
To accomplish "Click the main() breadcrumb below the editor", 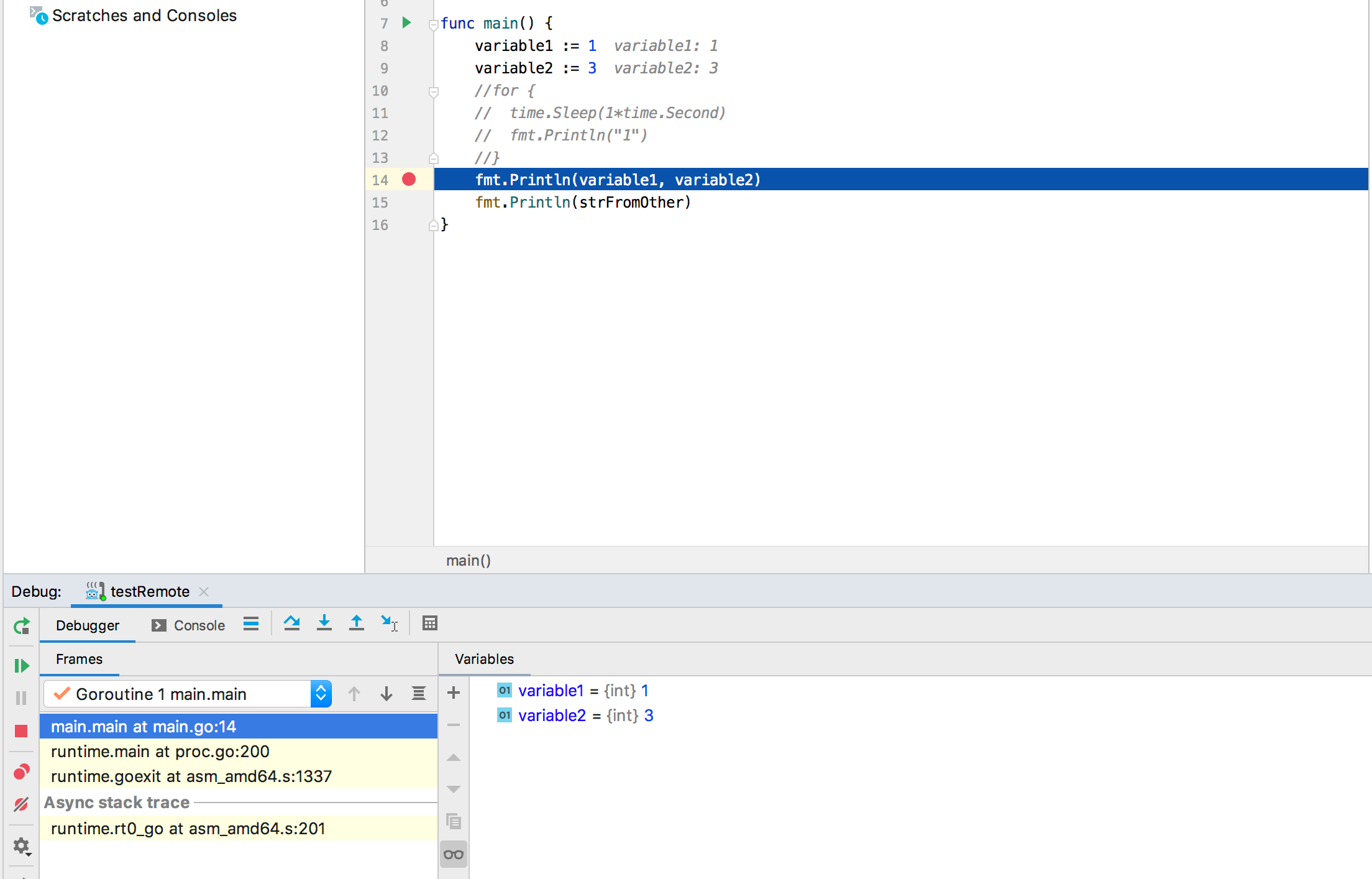I will coord(468,560).
